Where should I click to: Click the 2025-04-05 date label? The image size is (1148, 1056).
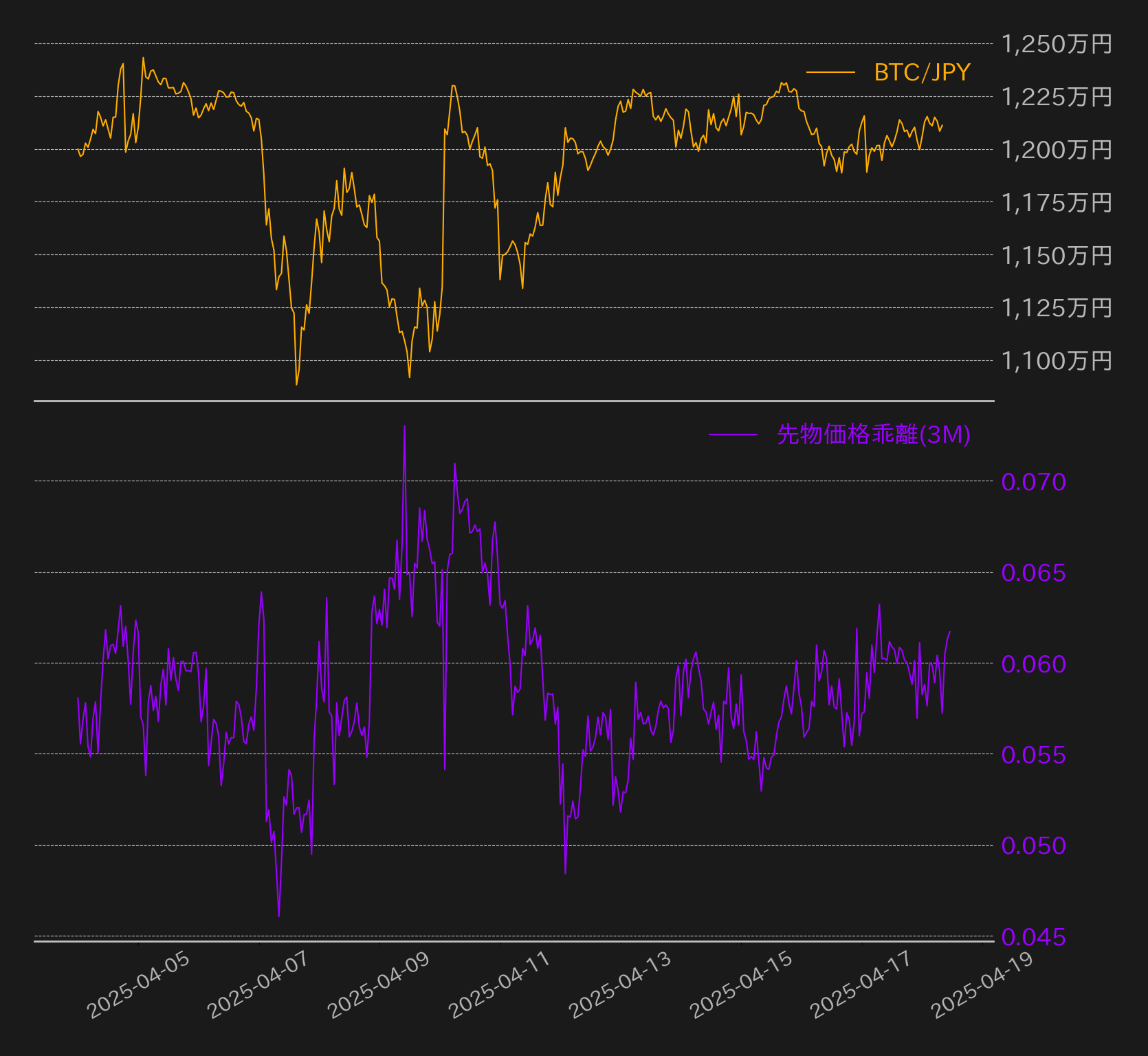139,984
